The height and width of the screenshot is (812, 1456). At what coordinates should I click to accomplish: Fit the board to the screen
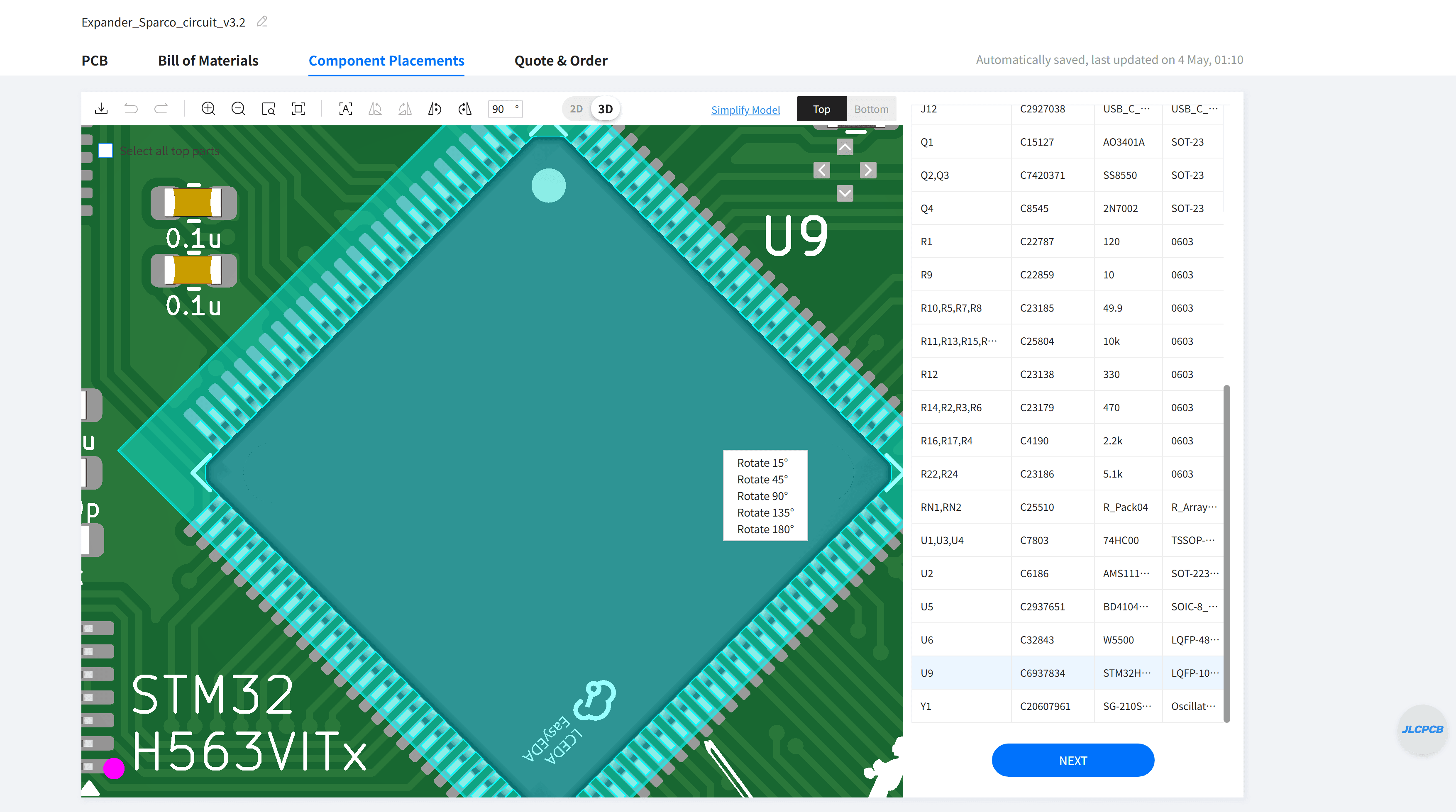coord(298,108)
